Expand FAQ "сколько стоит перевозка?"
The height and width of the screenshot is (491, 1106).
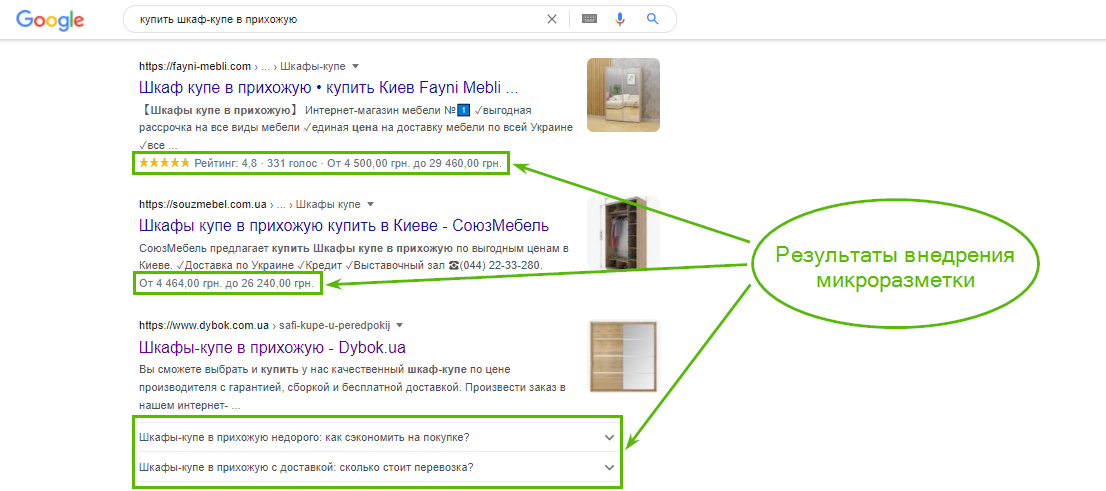point(378,467)
